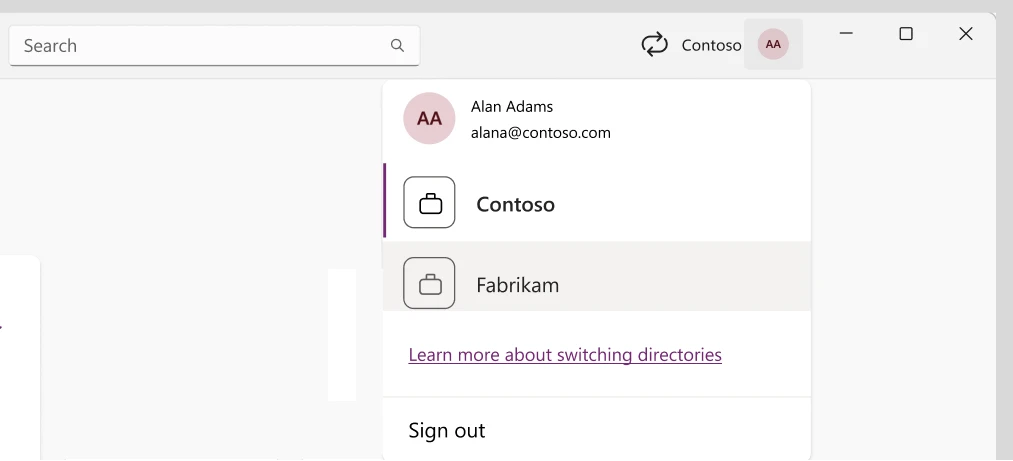
Task: Click the alana@contoso.com email address
Action: coord(540,132)
